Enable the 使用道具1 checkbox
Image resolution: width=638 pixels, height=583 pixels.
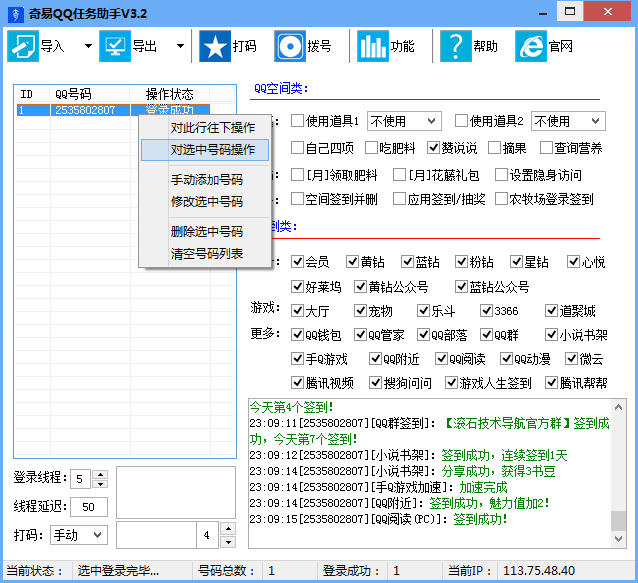[297, 120]
